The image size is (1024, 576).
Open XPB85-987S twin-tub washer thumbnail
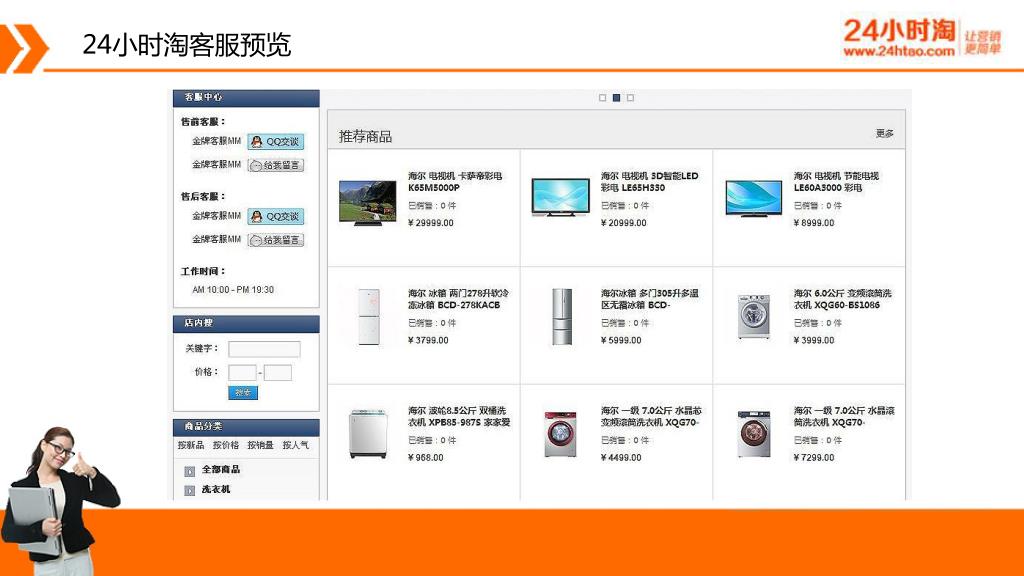pos(368,433)
